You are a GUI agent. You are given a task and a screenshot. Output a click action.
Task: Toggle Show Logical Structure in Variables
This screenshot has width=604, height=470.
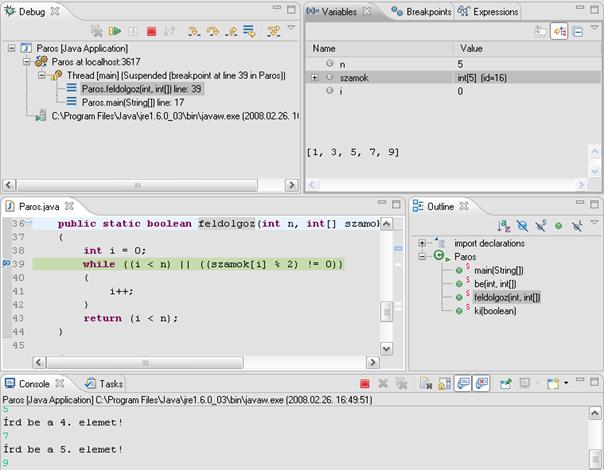pyautogui.click(x=559, y=31)
